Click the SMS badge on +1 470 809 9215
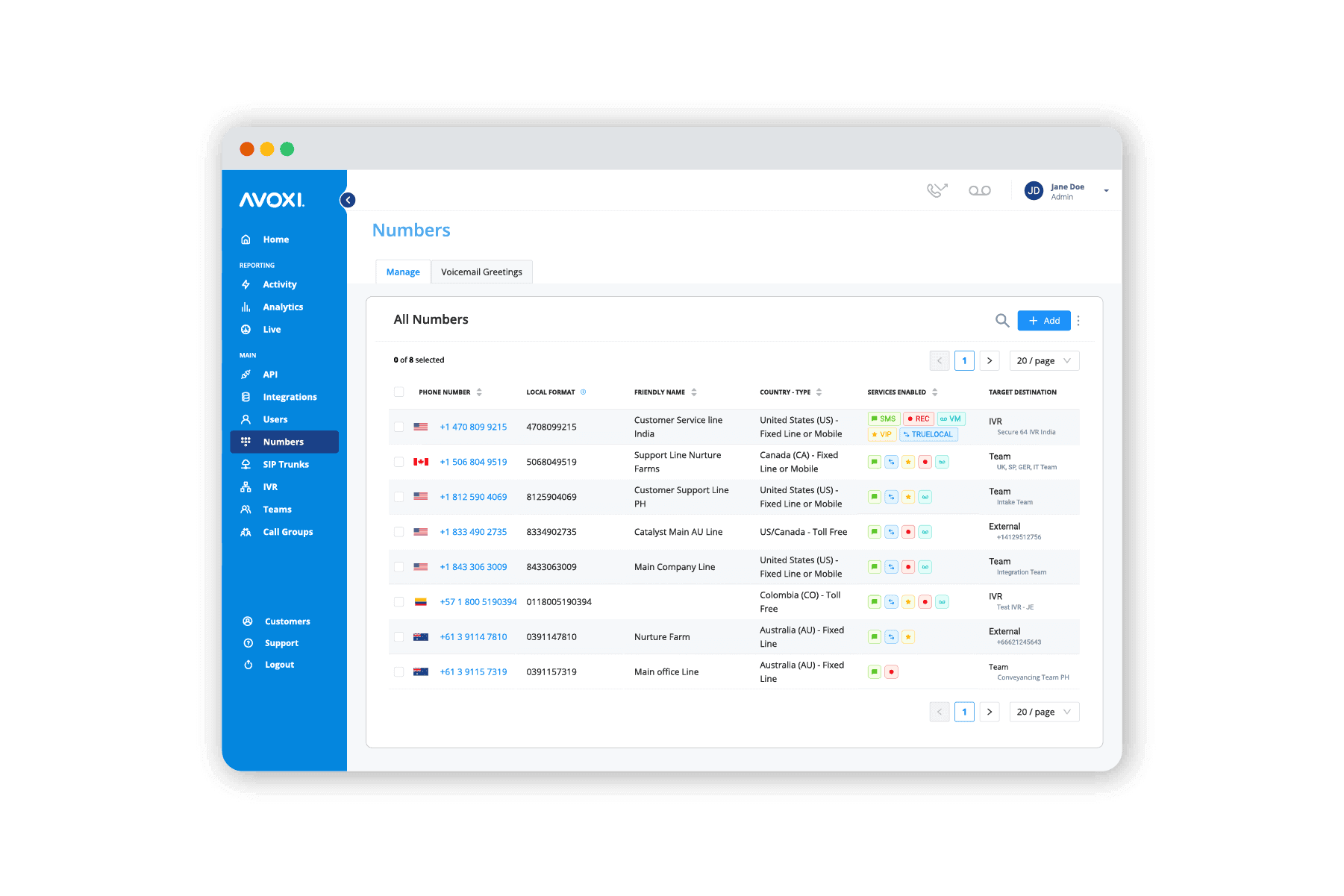This screenshot has height=896, width=1344. click(x=884, y=419)
